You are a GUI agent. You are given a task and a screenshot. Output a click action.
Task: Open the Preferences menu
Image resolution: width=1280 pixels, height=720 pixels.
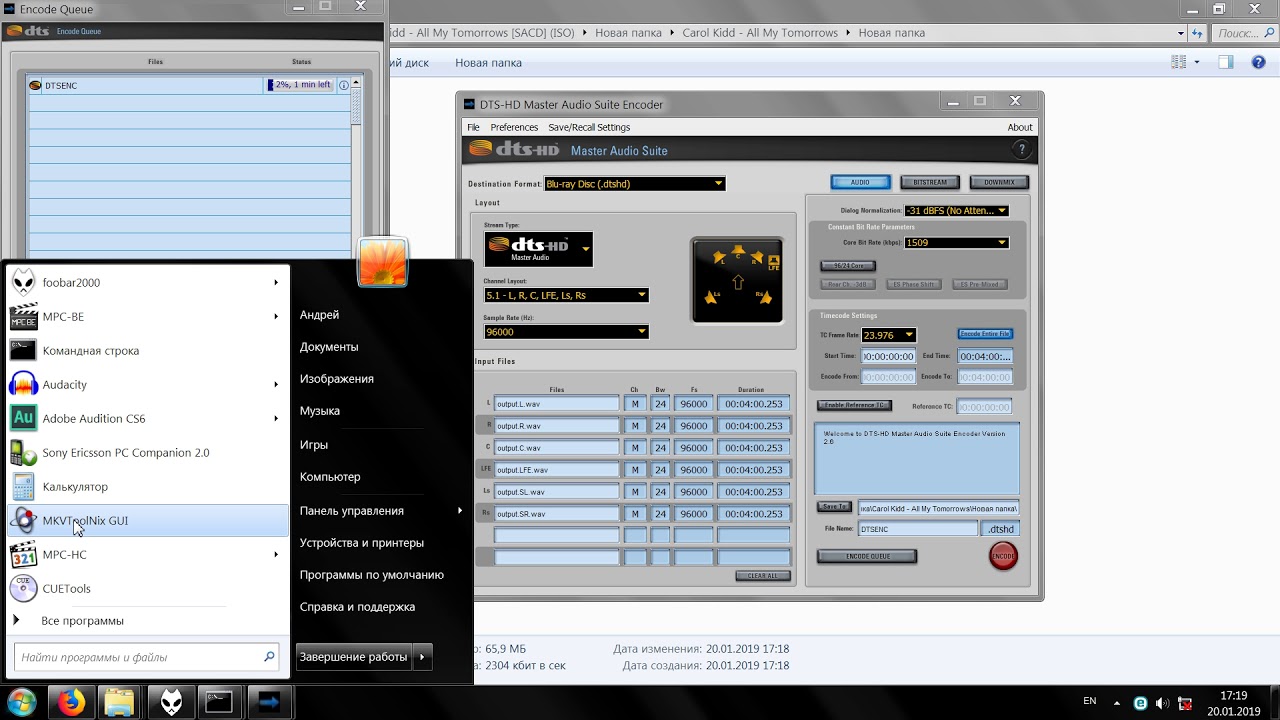pyautogui.click(x=514, y=127)
